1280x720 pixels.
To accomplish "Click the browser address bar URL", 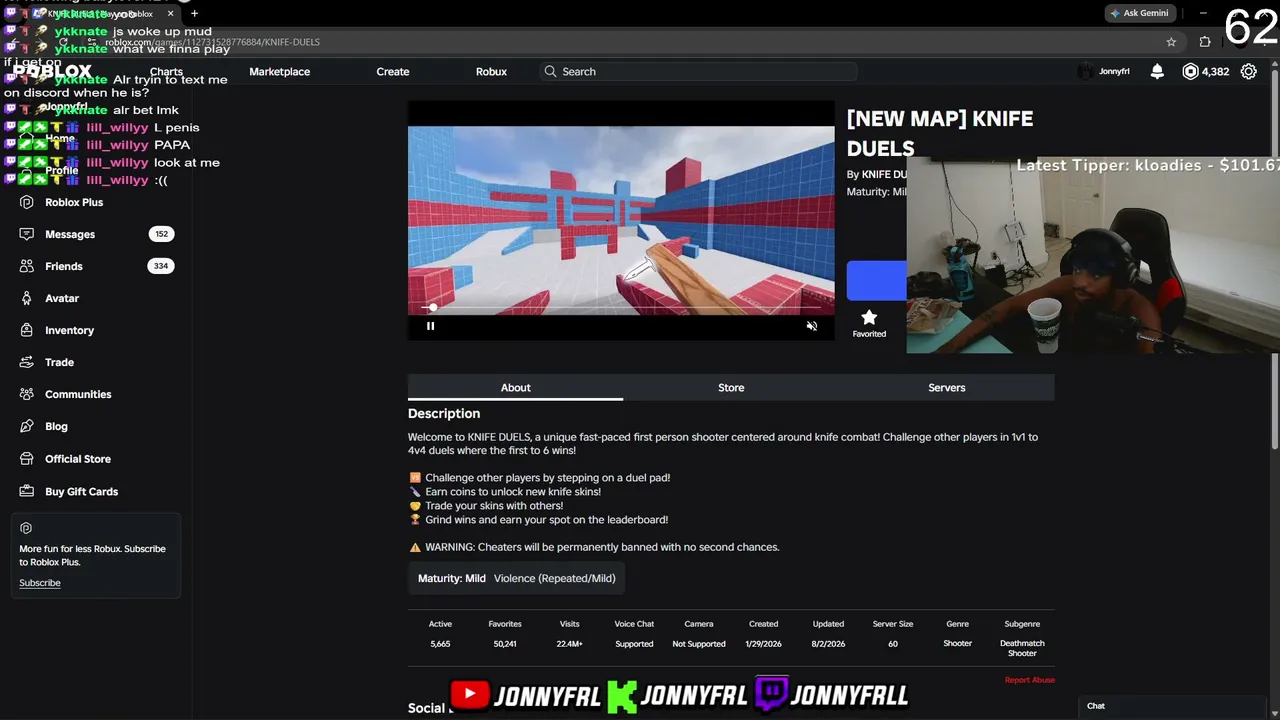I will click(x=212, y=42).
